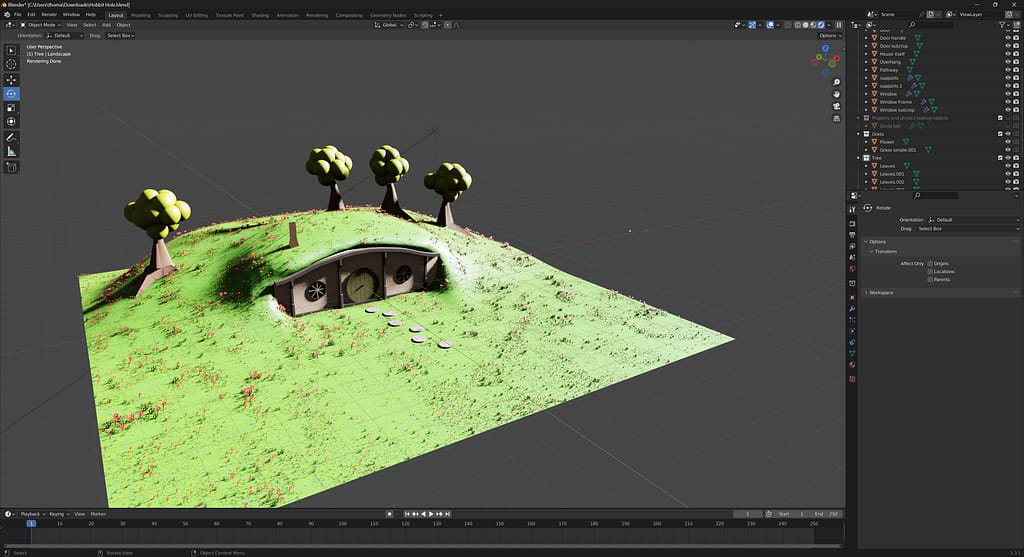The image size is (1024, 557).
Task: Click frame 100 on the timeline ruler
Action: point(342,523)
